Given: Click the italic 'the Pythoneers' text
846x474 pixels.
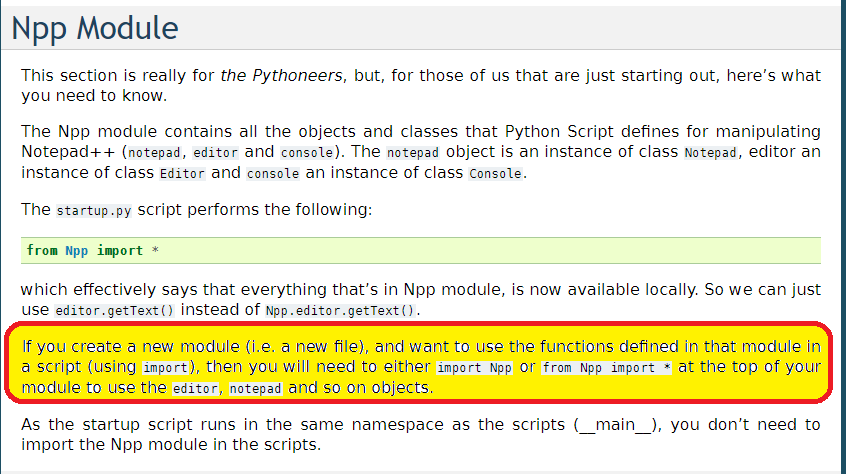Looking at the screenshot, I should coord(281,75).
